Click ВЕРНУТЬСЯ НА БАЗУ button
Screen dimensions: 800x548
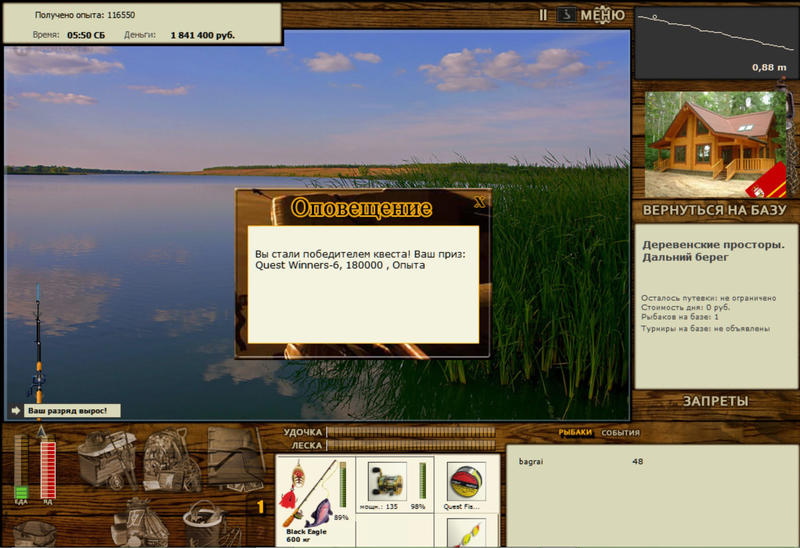click(714, 210)
